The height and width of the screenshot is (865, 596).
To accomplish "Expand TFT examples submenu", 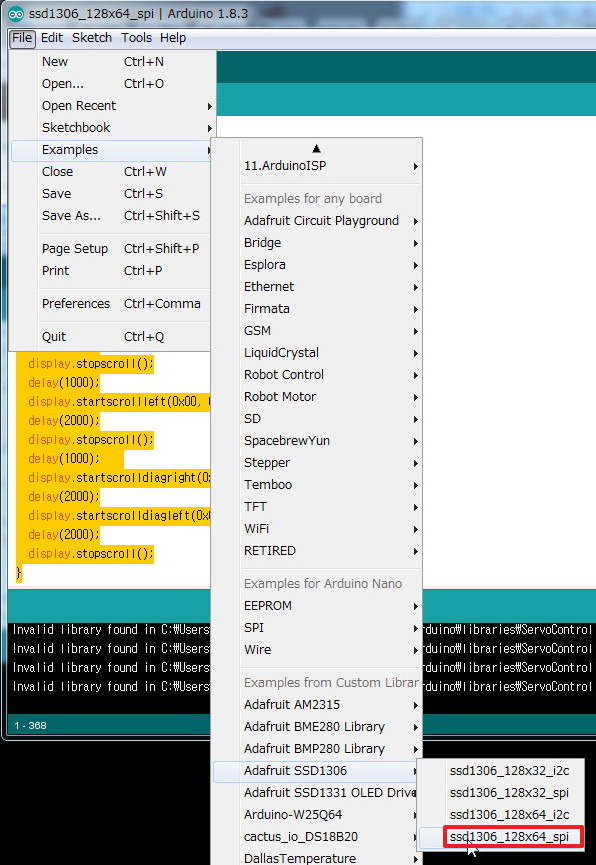I will tap(317, 507).
